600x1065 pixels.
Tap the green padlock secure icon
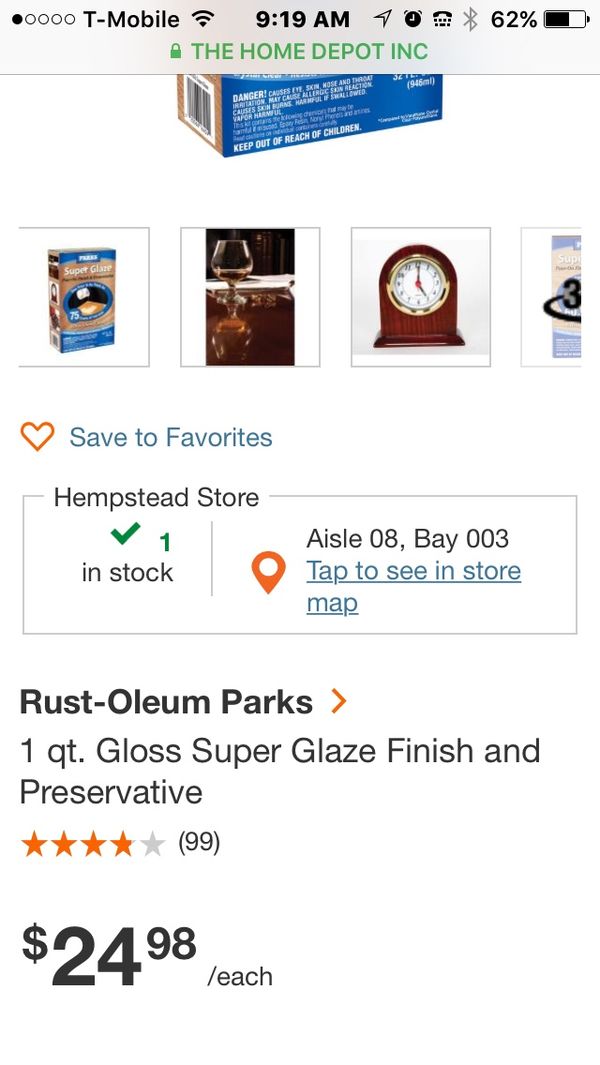pos(177,51)
